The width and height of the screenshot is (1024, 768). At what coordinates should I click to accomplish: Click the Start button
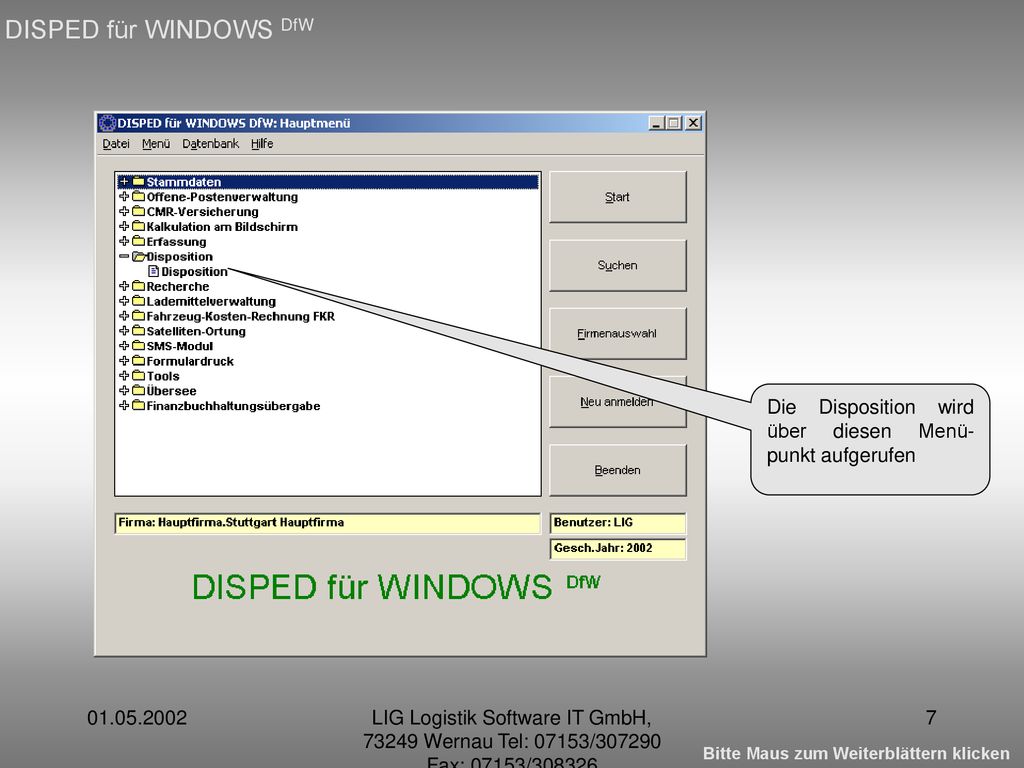(x=617, y=197)
